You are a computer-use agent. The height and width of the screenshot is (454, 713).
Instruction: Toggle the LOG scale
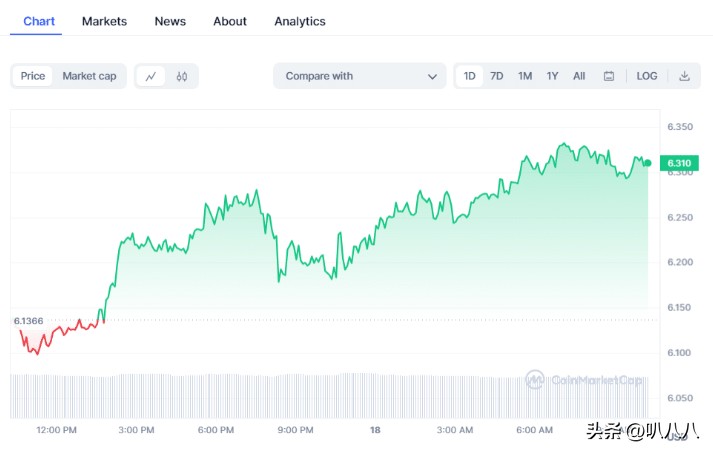(647, 76)
